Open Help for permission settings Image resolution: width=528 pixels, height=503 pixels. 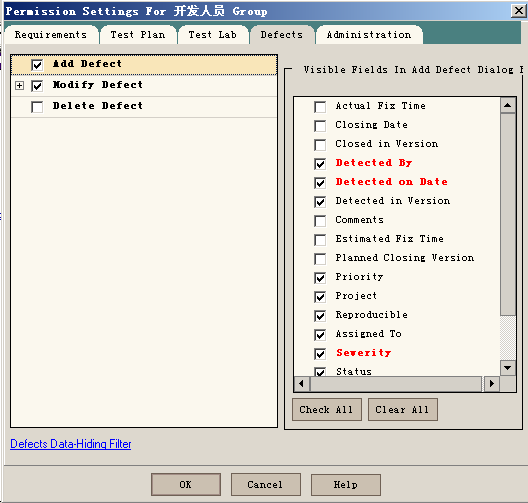(x=346, y=484)
